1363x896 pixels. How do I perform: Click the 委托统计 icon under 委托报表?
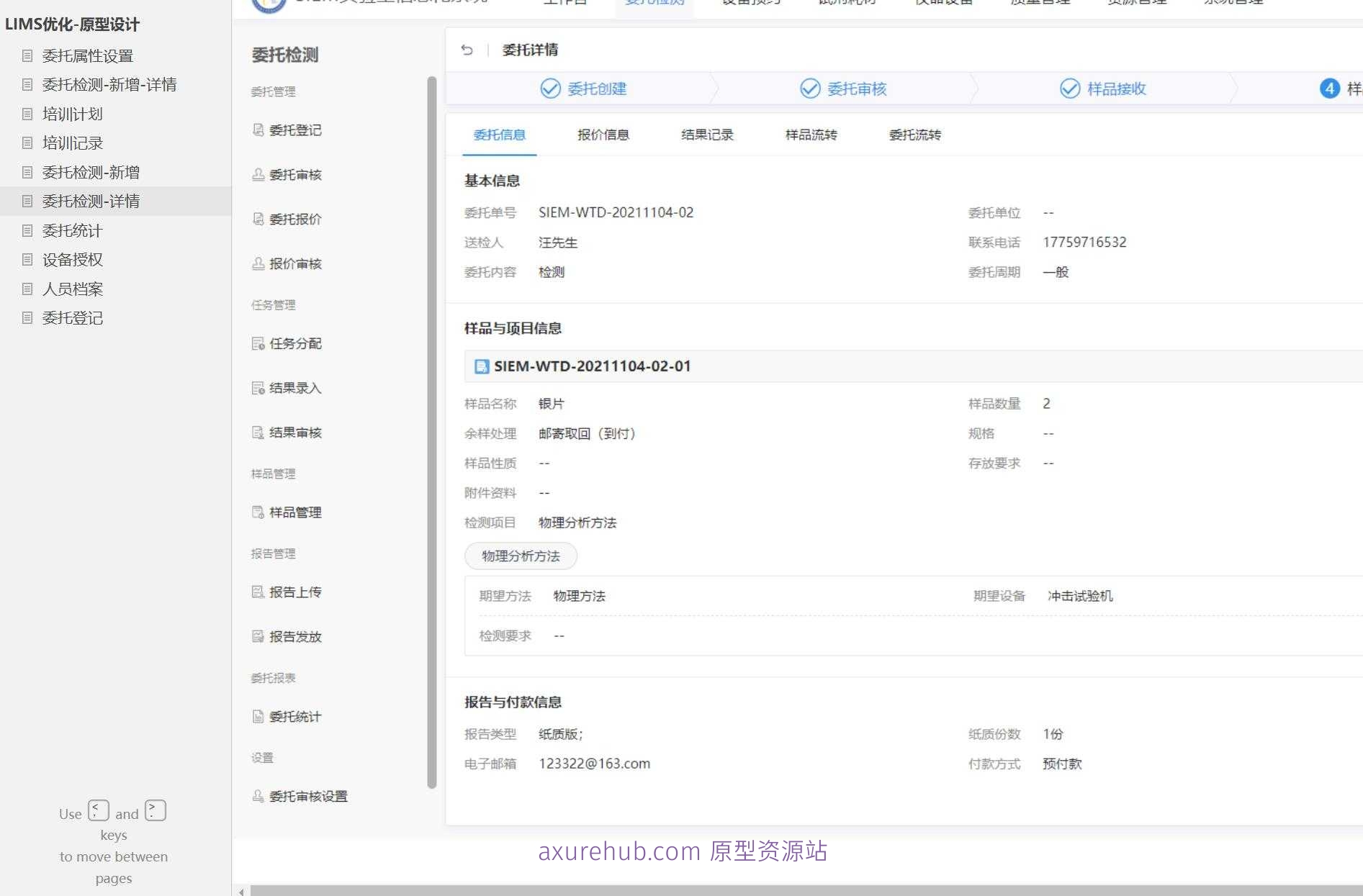pyautogui.click(x=258, y=716)
